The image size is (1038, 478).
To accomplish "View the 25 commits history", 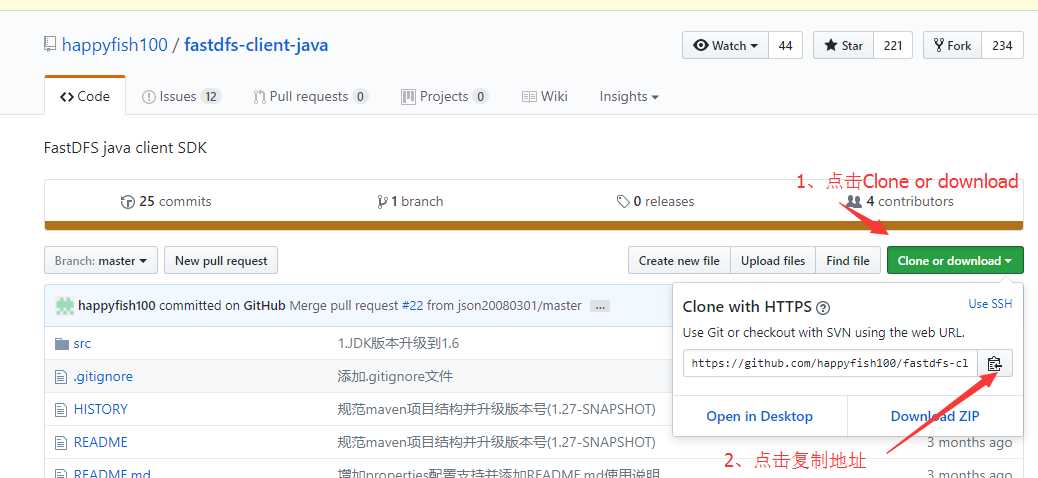I will (x=166, y=201).
